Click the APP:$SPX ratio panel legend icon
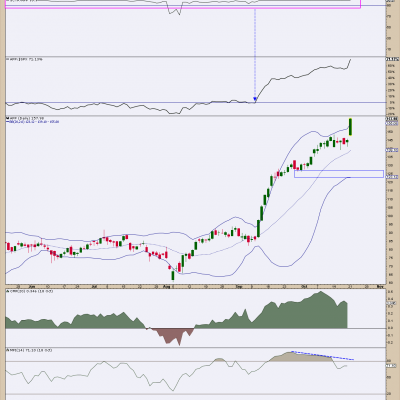Image resolution: width=400 pixels, height=400 pixels. pos(7,59)
